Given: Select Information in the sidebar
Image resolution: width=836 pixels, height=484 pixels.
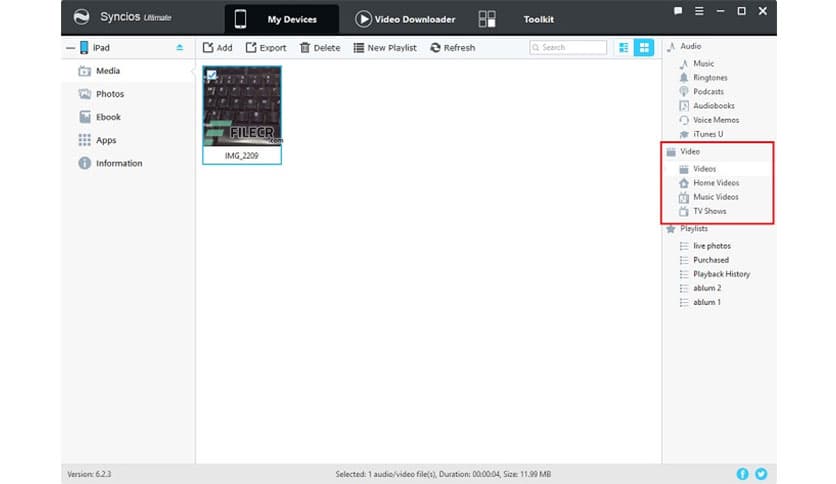Looking at the screenshot, I should tap(128, 163).
